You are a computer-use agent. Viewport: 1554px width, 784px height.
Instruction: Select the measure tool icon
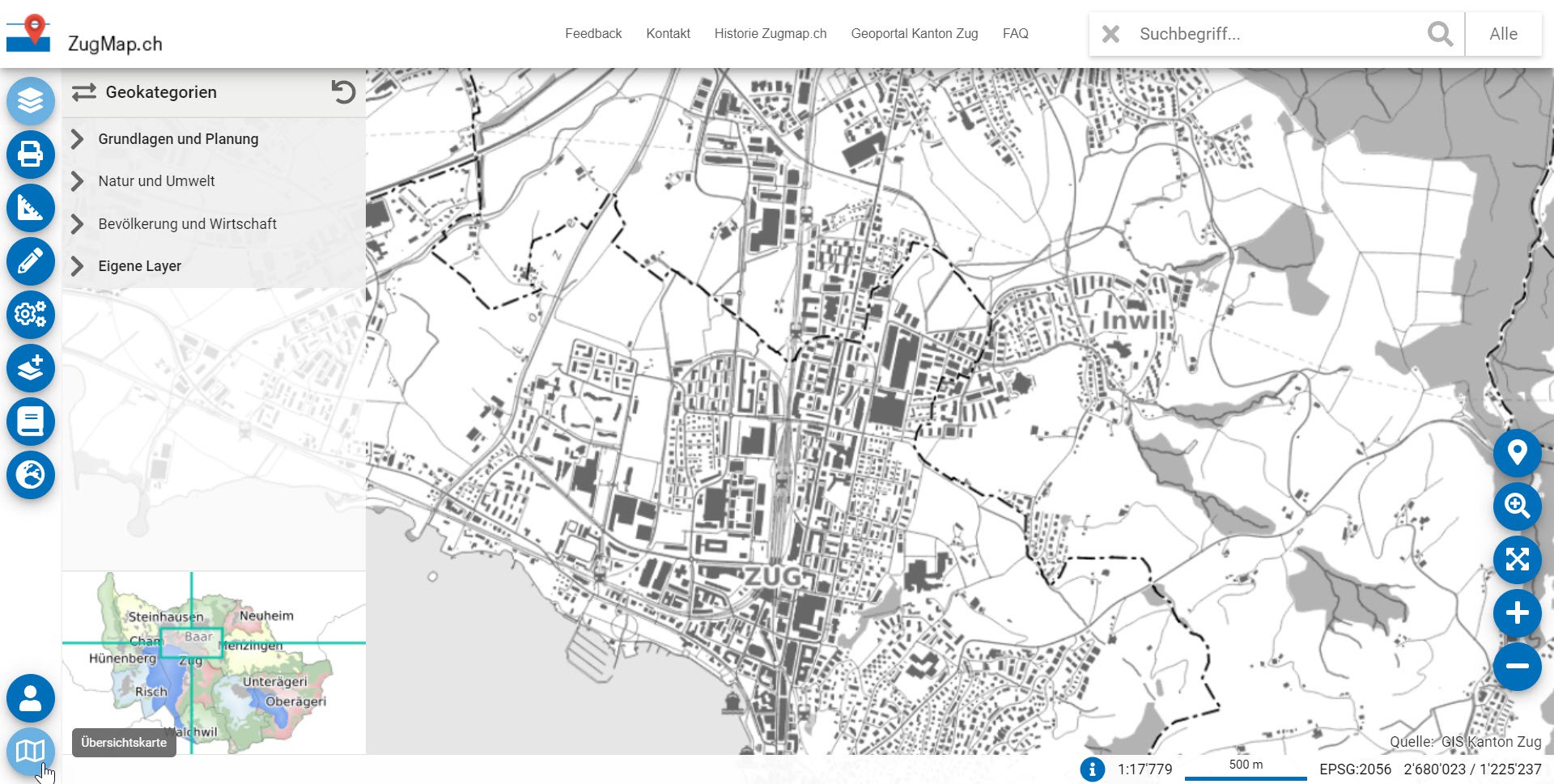(31, 208)
